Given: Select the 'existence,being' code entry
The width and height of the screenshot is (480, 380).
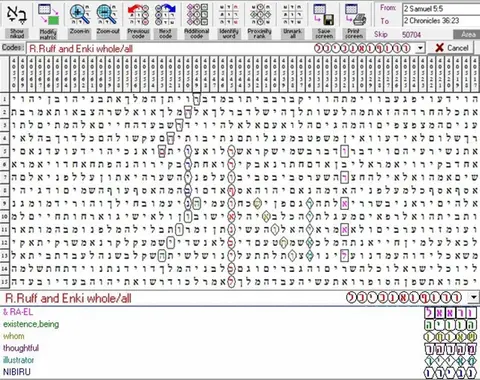Looking at the screenshot, I should click(x=31, y=324).
